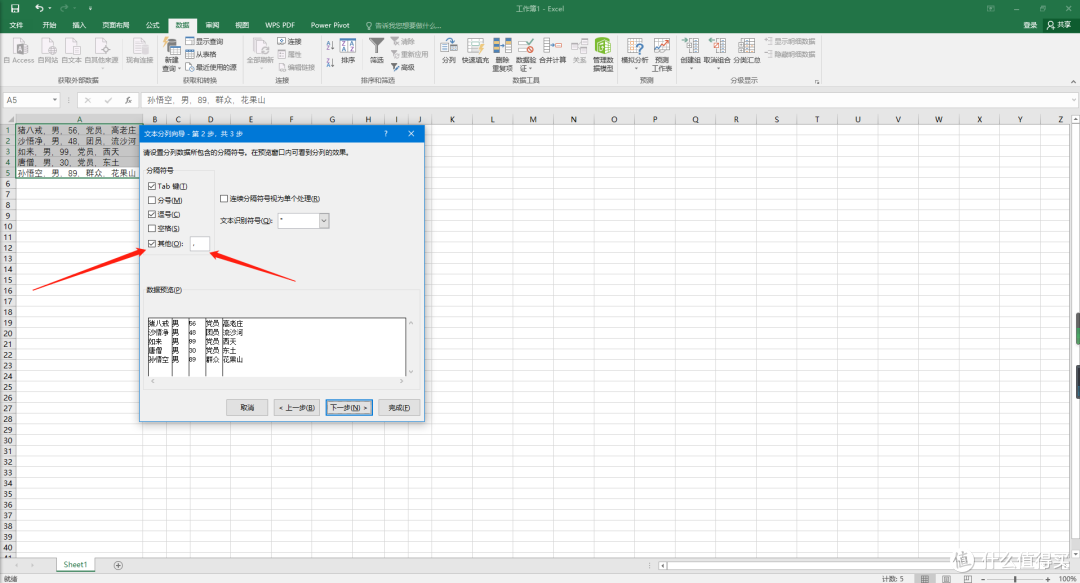This screenshot has height=583, width=1080.
Task: Click the 登录 (Sign in) link
Action: click(x=1030, y=25)
